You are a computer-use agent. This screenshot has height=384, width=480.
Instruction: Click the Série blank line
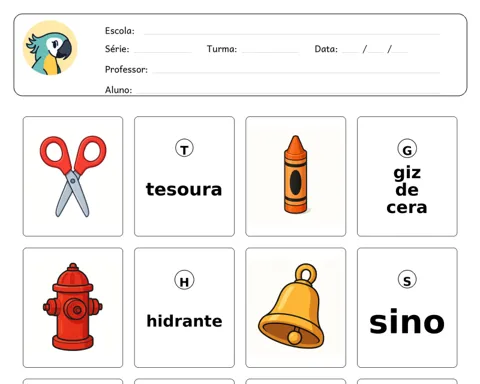click(163, 52)
